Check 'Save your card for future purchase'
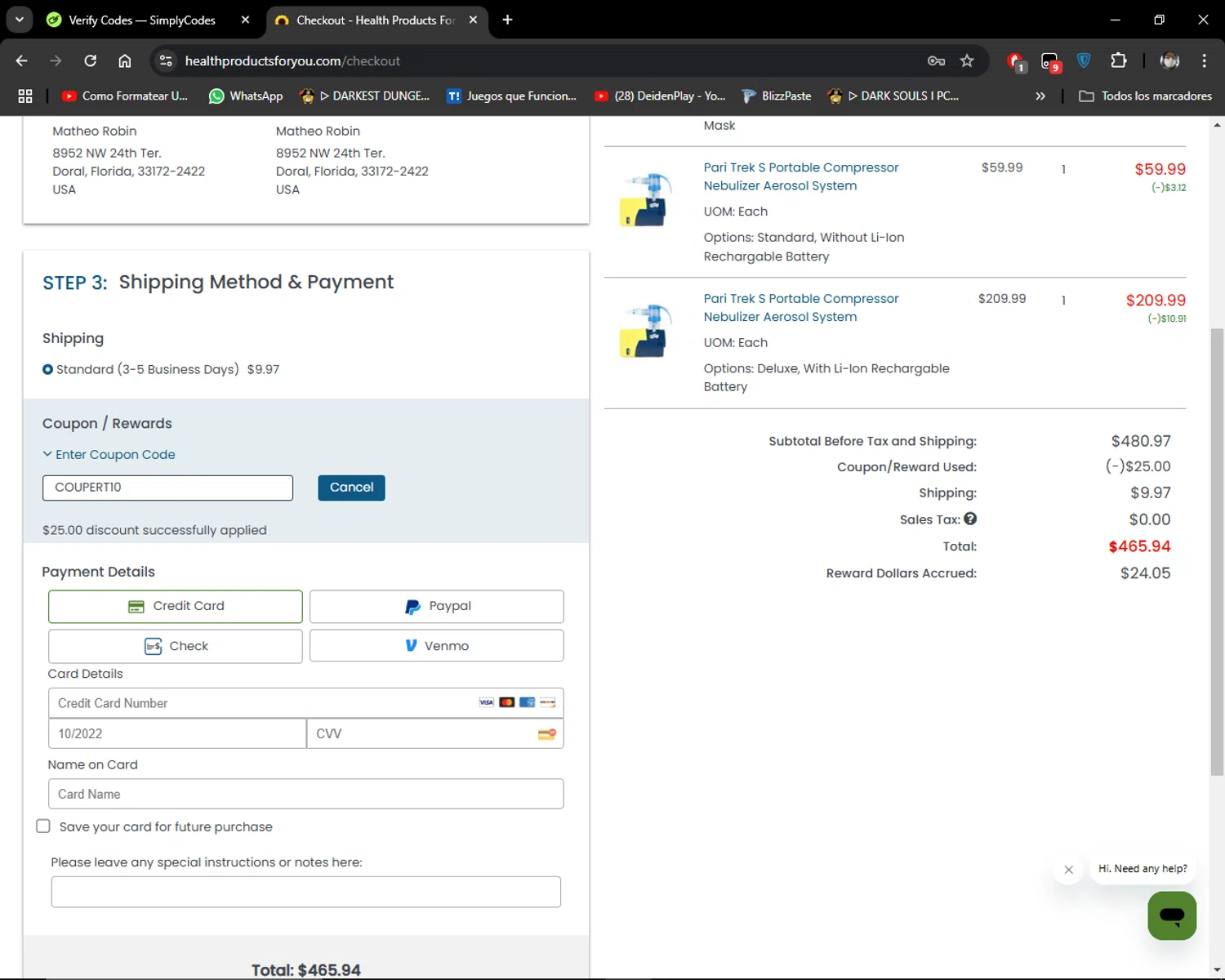Screen dimensions: 1225x980 tap(43, 826)
